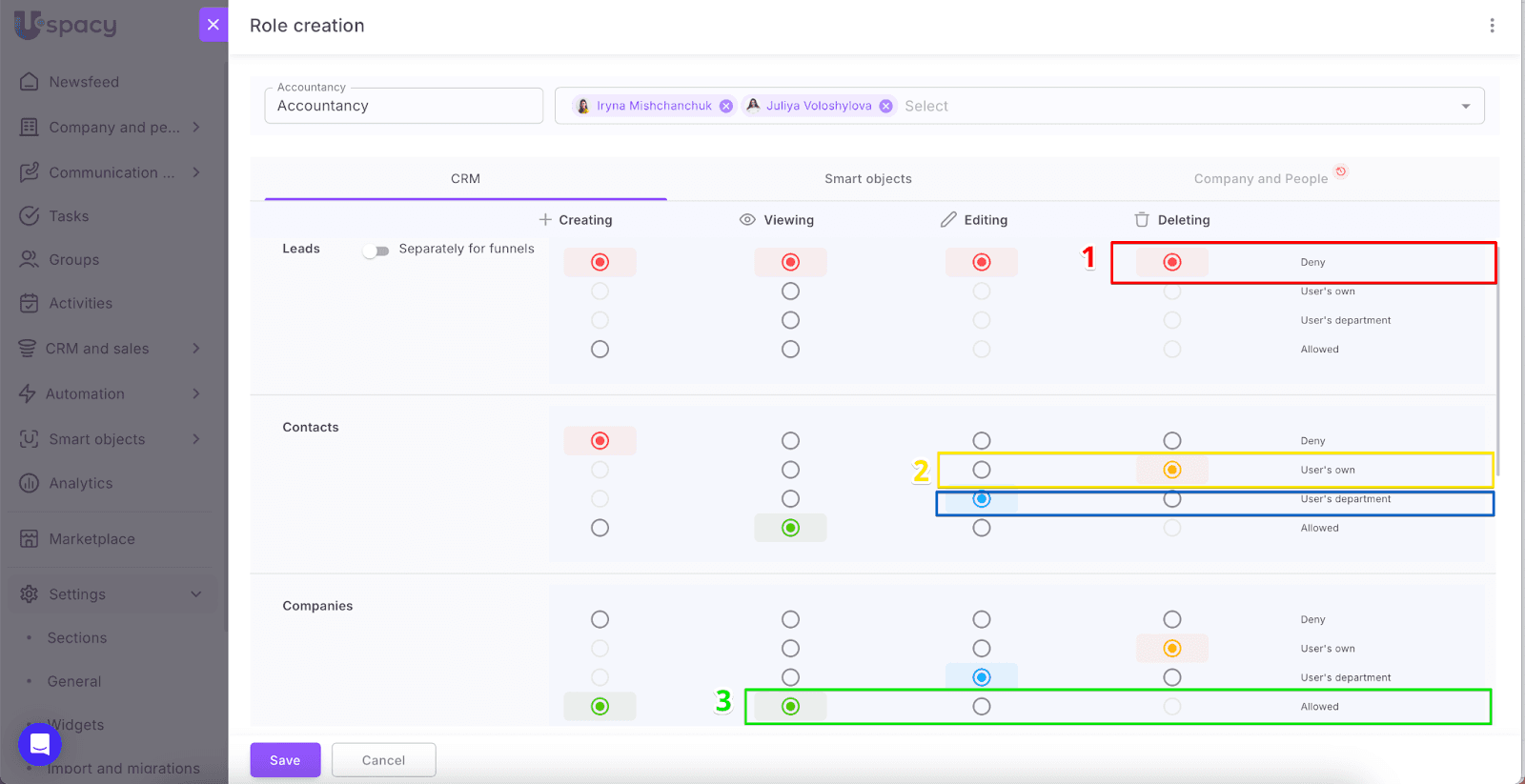Collapse the Settings section chevron

[195, 594]
